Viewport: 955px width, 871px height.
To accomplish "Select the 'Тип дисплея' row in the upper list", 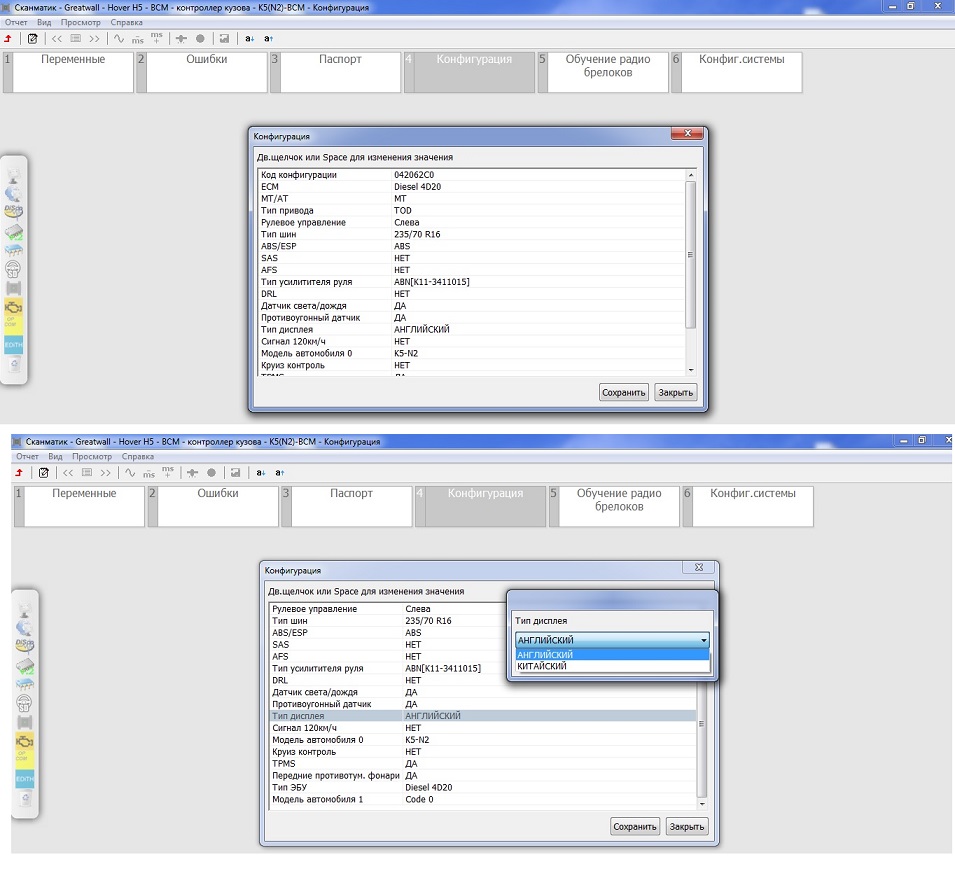I will (x=472, y=330).
